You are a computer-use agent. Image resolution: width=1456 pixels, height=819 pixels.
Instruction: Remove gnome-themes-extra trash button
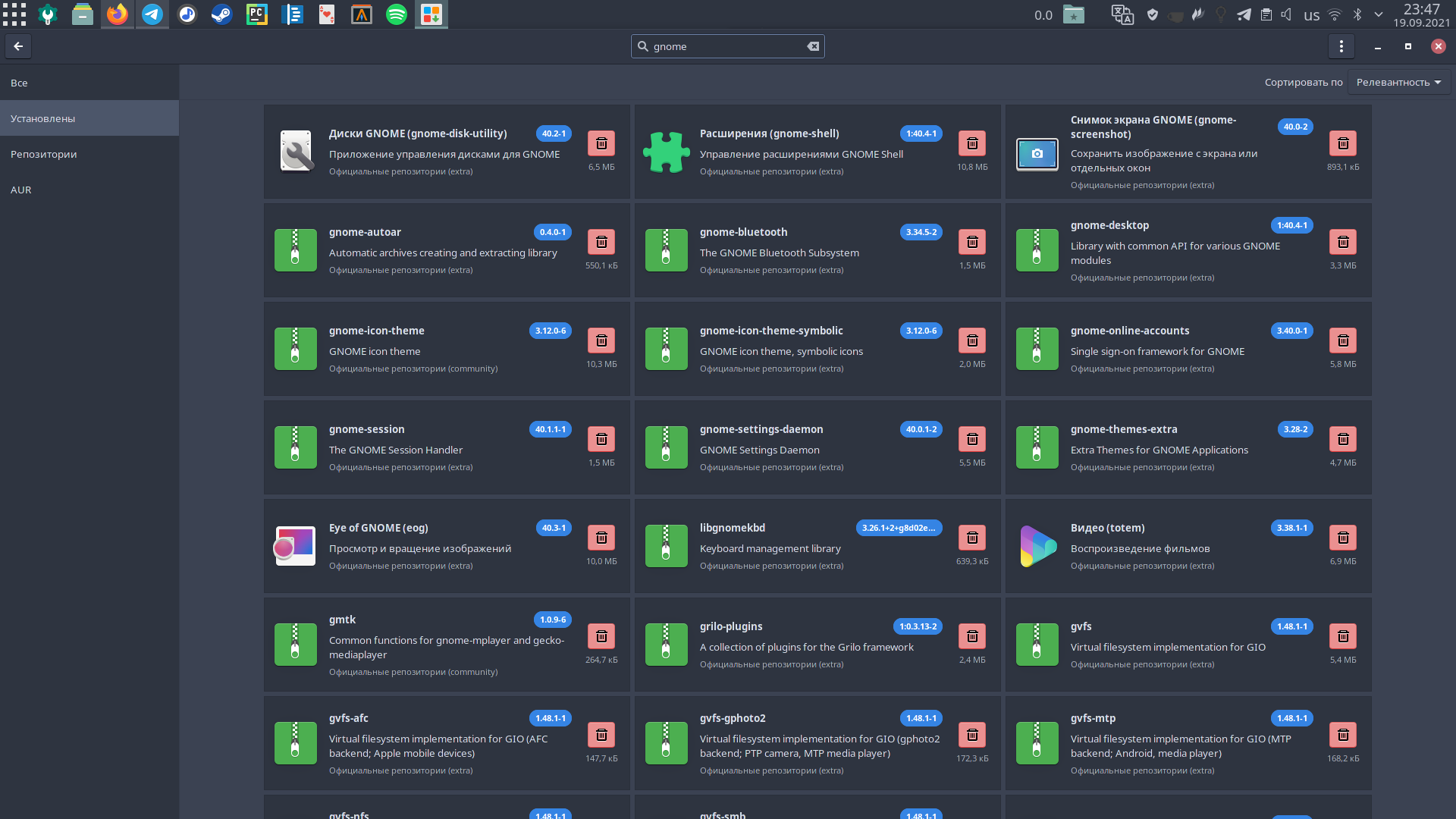pyautogui.click(x=1343, y=439)
